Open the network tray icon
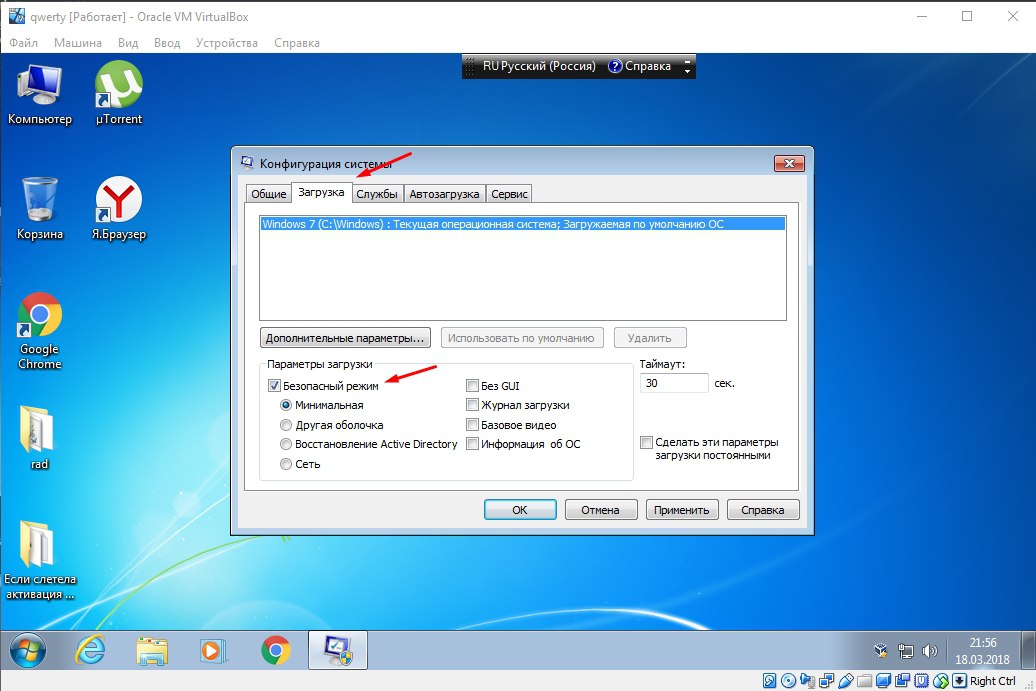 [905, 651]
